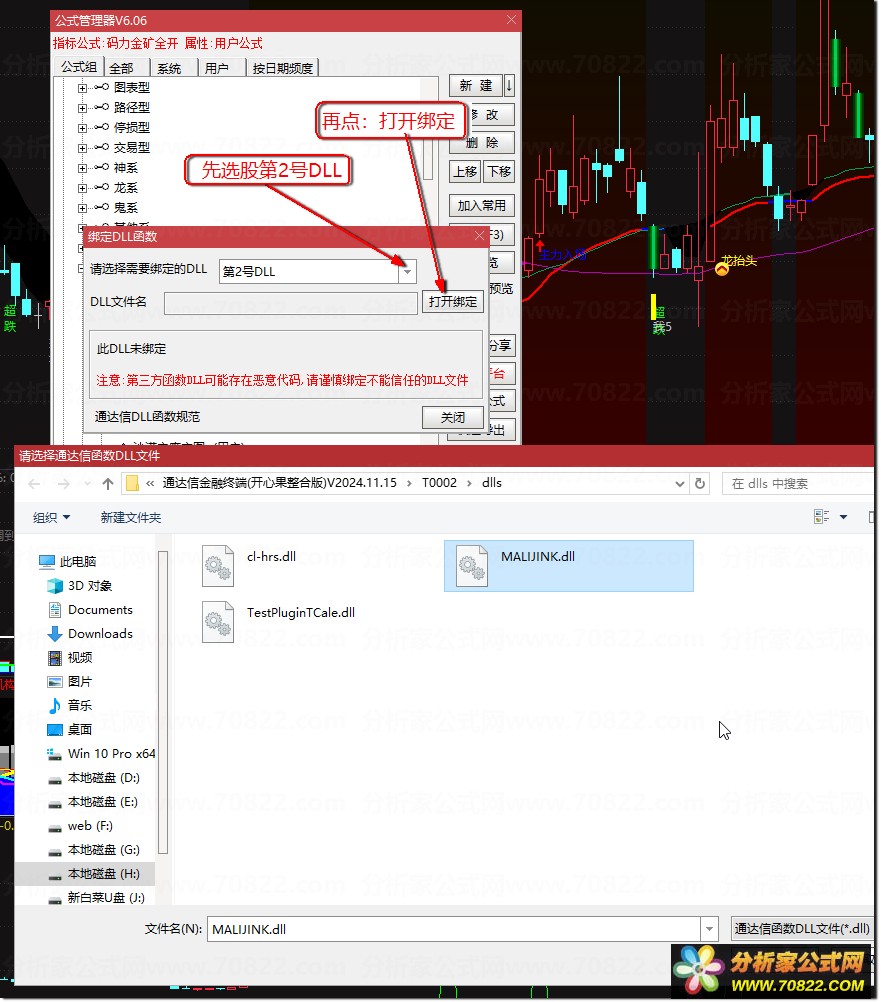Open 本地磁盘 (G:) drive
Screen dimensions: 881x1002
pos(94,850)
